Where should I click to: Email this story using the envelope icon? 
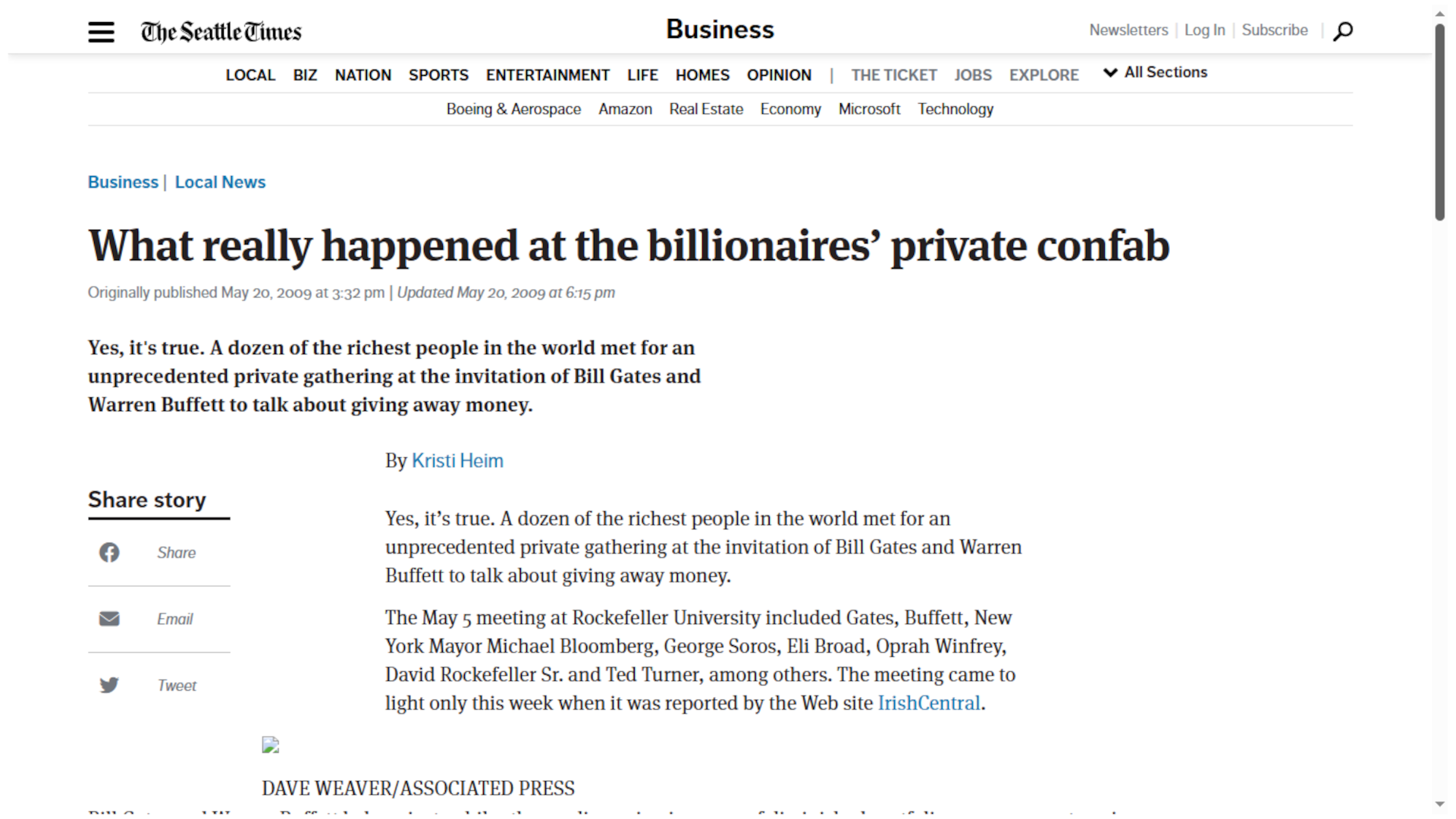point(109,618)
